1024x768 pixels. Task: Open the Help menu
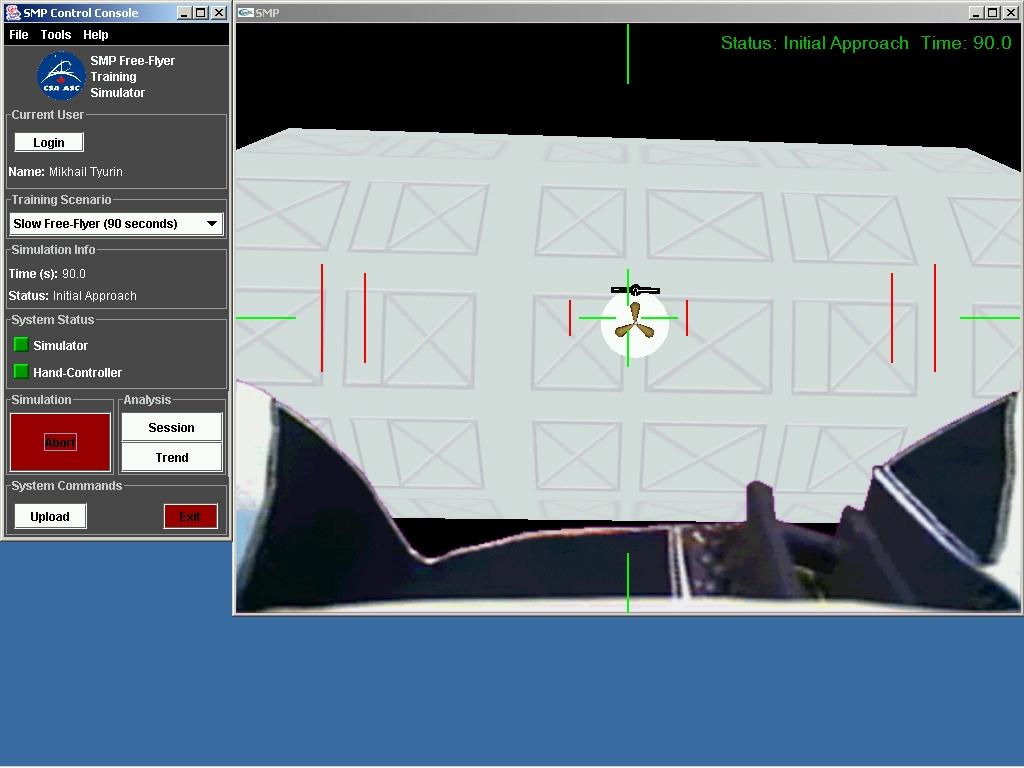coord(95,34)
